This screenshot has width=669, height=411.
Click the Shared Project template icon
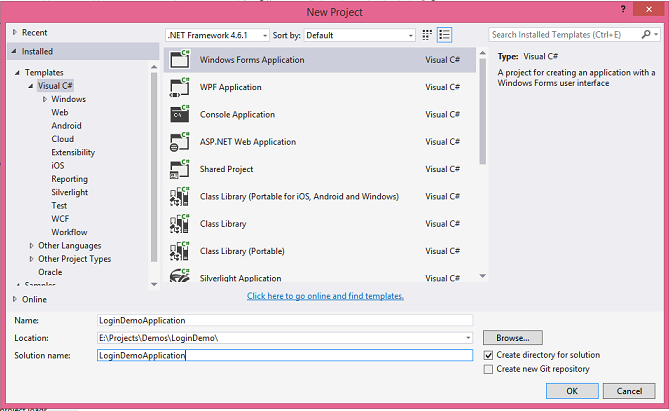tap(180, 169)
